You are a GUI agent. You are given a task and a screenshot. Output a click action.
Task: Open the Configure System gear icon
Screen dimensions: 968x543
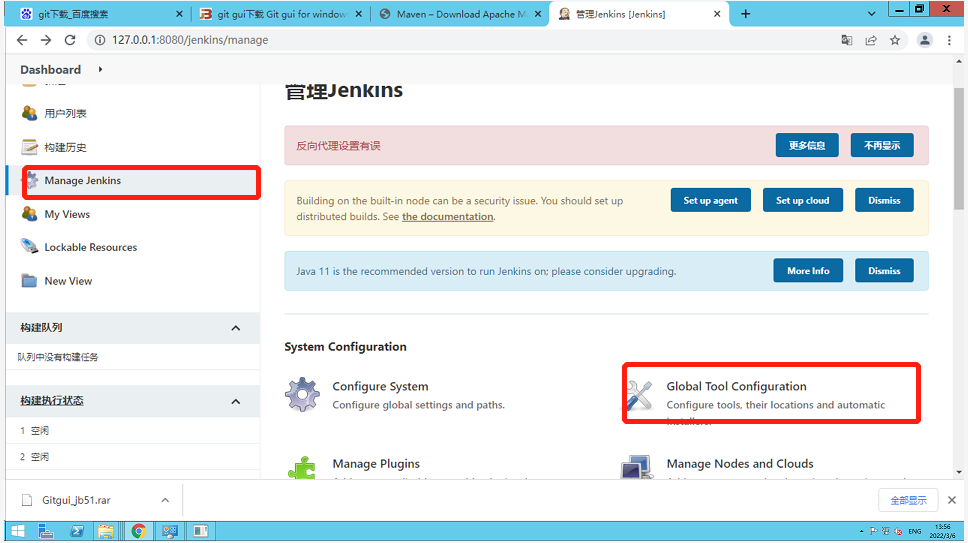click(x=302, y=394)
